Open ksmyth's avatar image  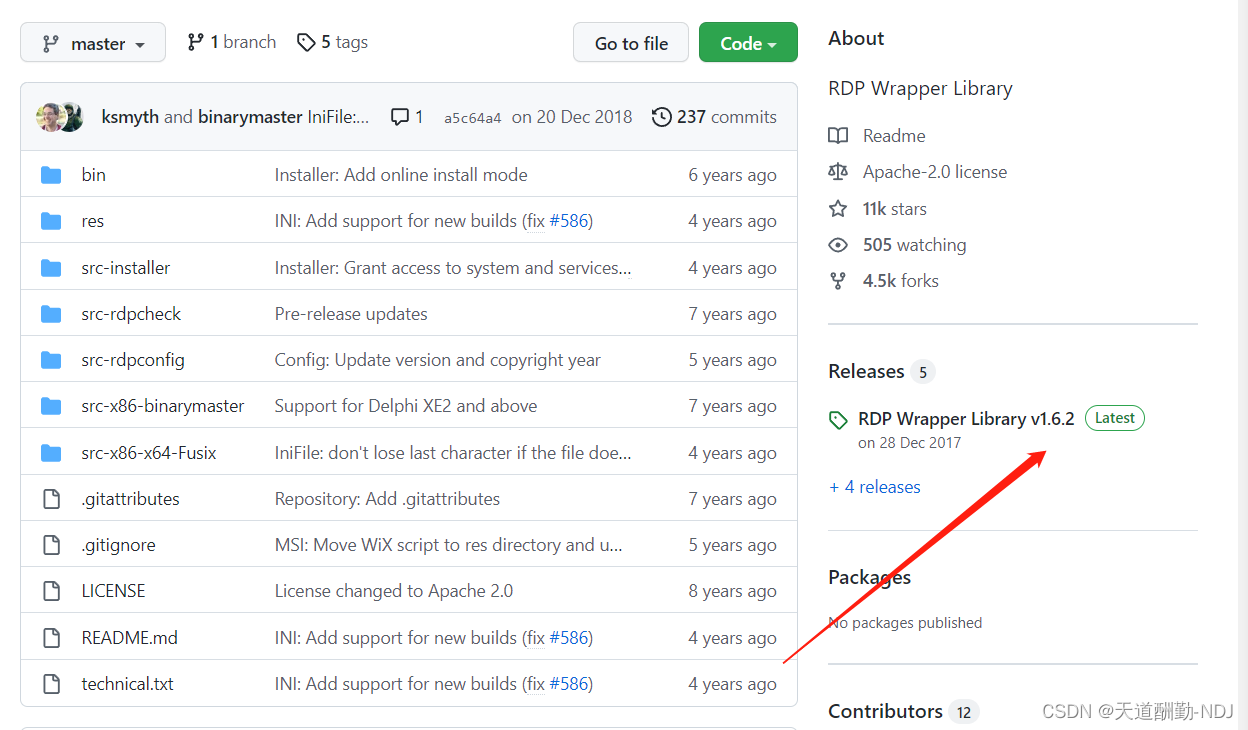pyautogui.click(x=49, y=117)
